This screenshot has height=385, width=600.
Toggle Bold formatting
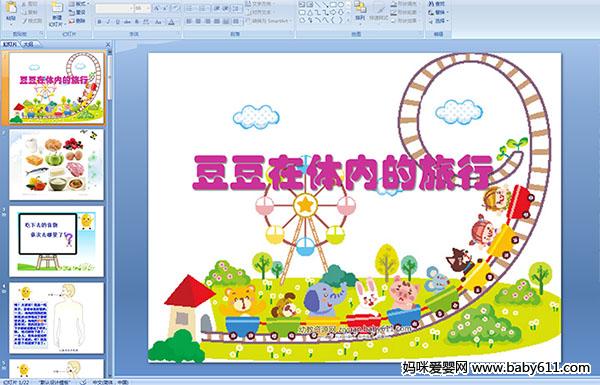coord(99,22)
